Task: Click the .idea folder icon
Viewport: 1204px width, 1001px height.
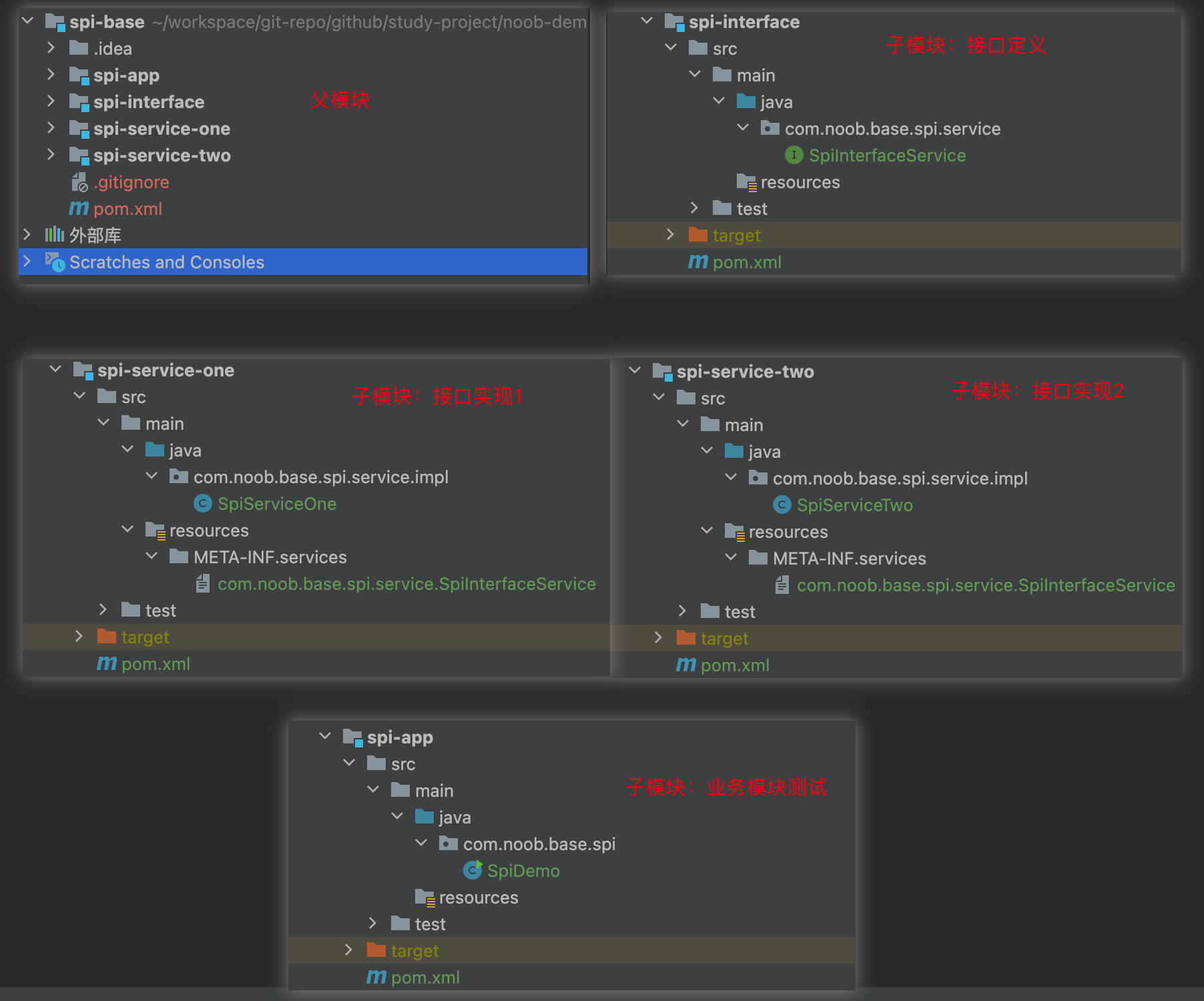Action: coord(79,48)
